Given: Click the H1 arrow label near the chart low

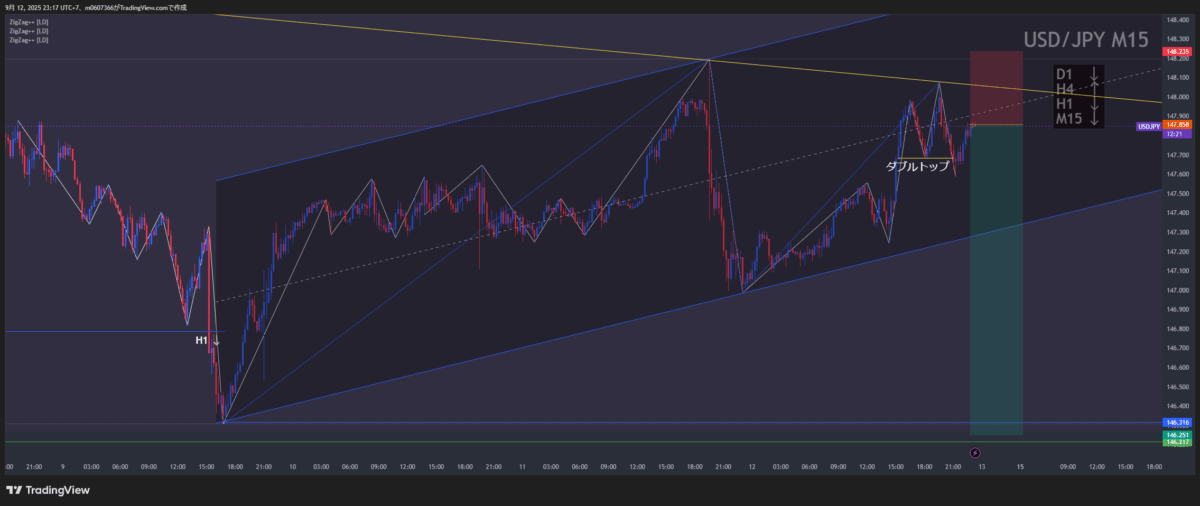Looking at the screenshot, I should coord(207,341).
